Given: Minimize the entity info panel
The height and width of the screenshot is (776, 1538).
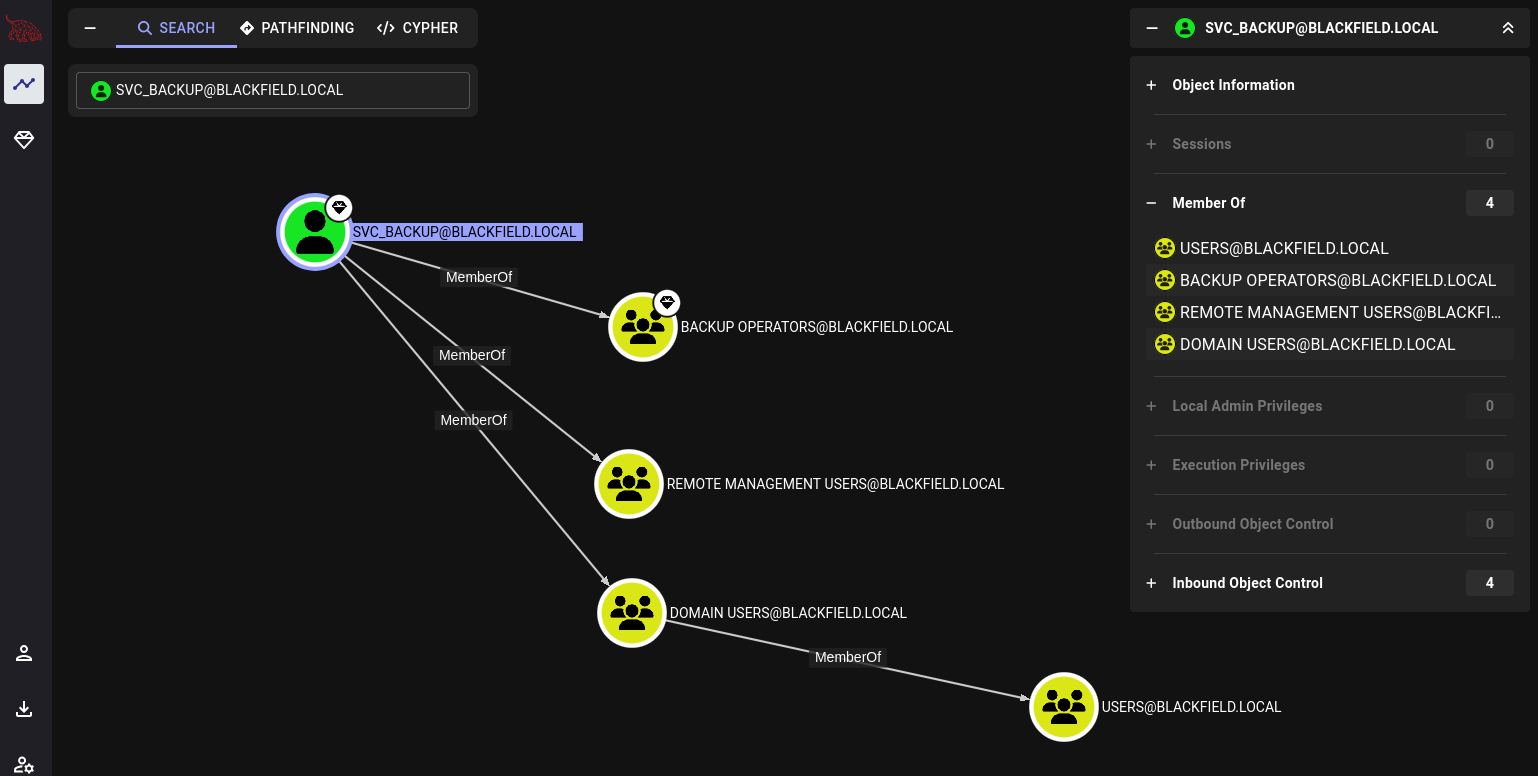Looking at the screenshot, I should point(1152,28).
